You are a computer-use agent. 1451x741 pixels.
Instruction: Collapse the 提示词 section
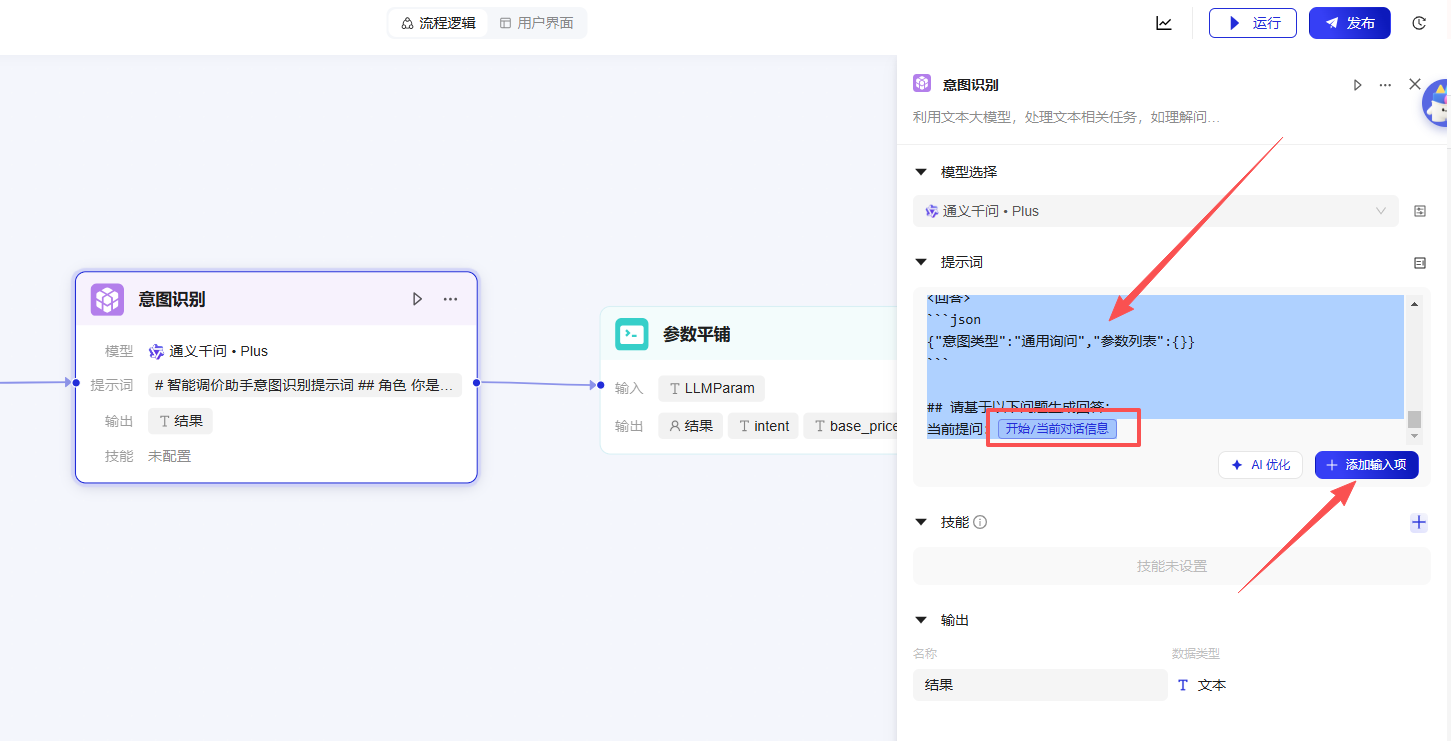tap(921, 261)
